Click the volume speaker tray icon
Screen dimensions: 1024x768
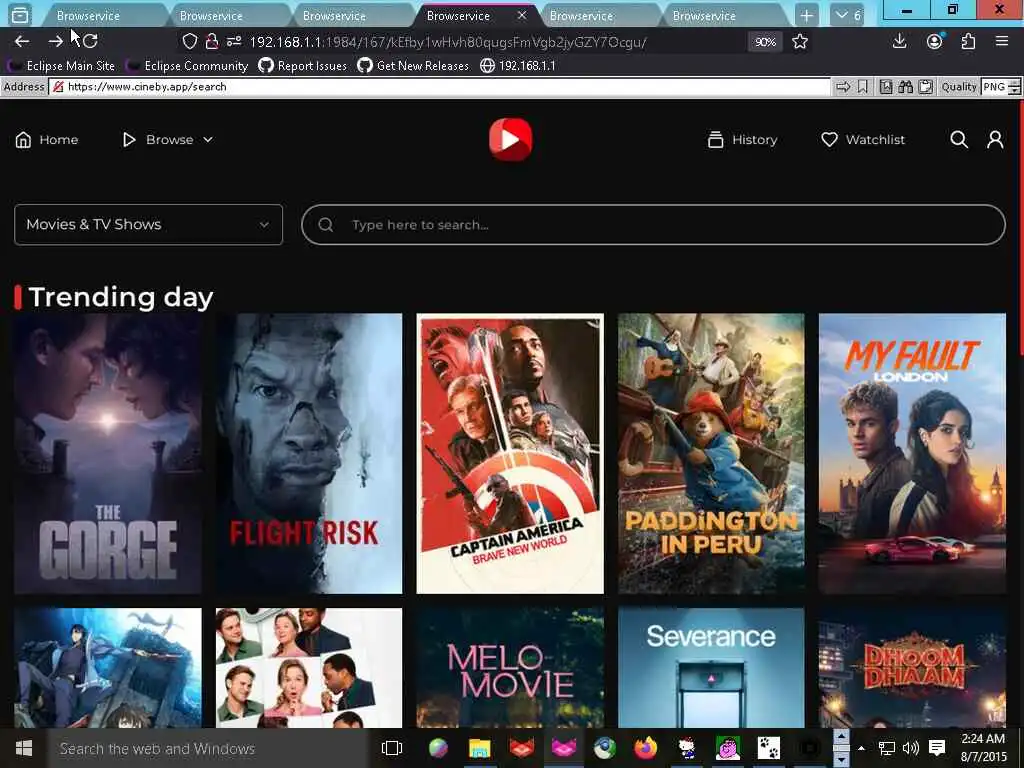click(910, 748)
